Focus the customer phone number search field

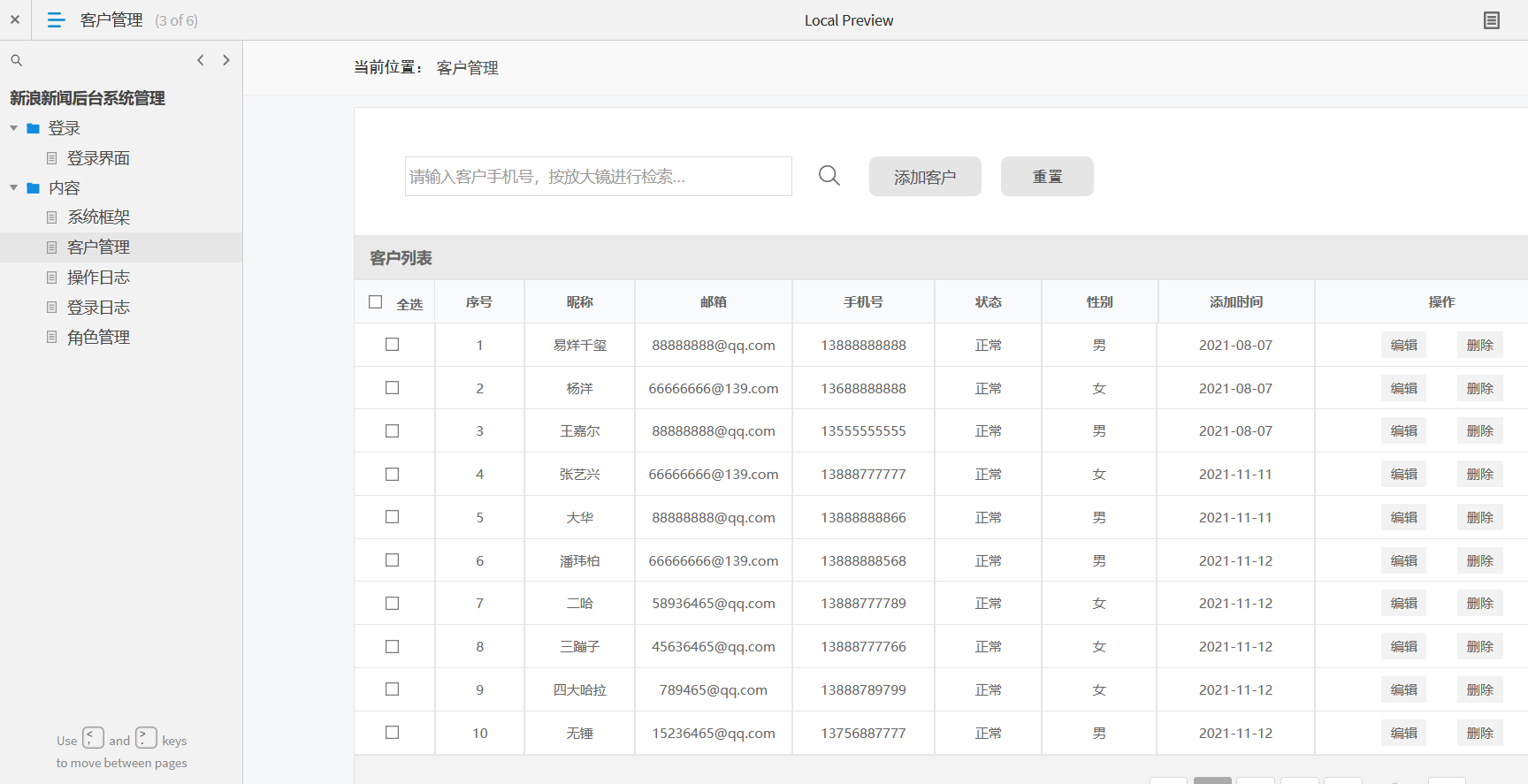599,177
